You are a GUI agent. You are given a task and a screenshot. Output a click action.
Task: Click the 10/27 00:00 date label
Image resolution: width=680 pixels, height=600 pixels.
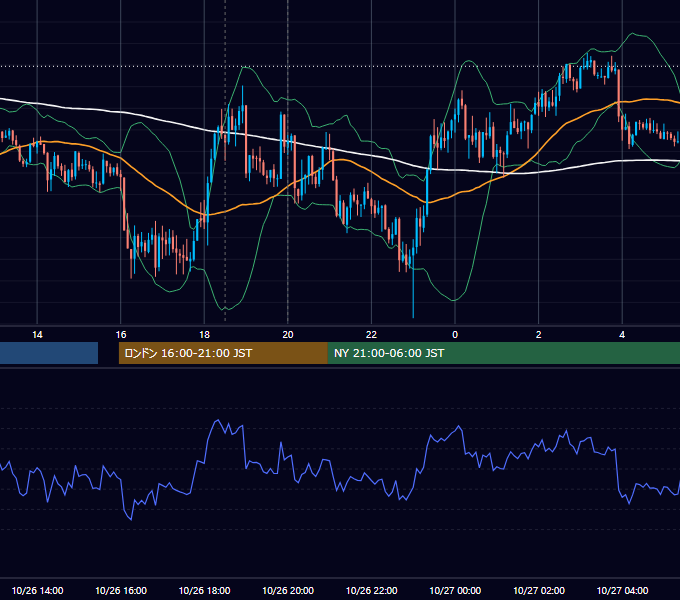455,590
